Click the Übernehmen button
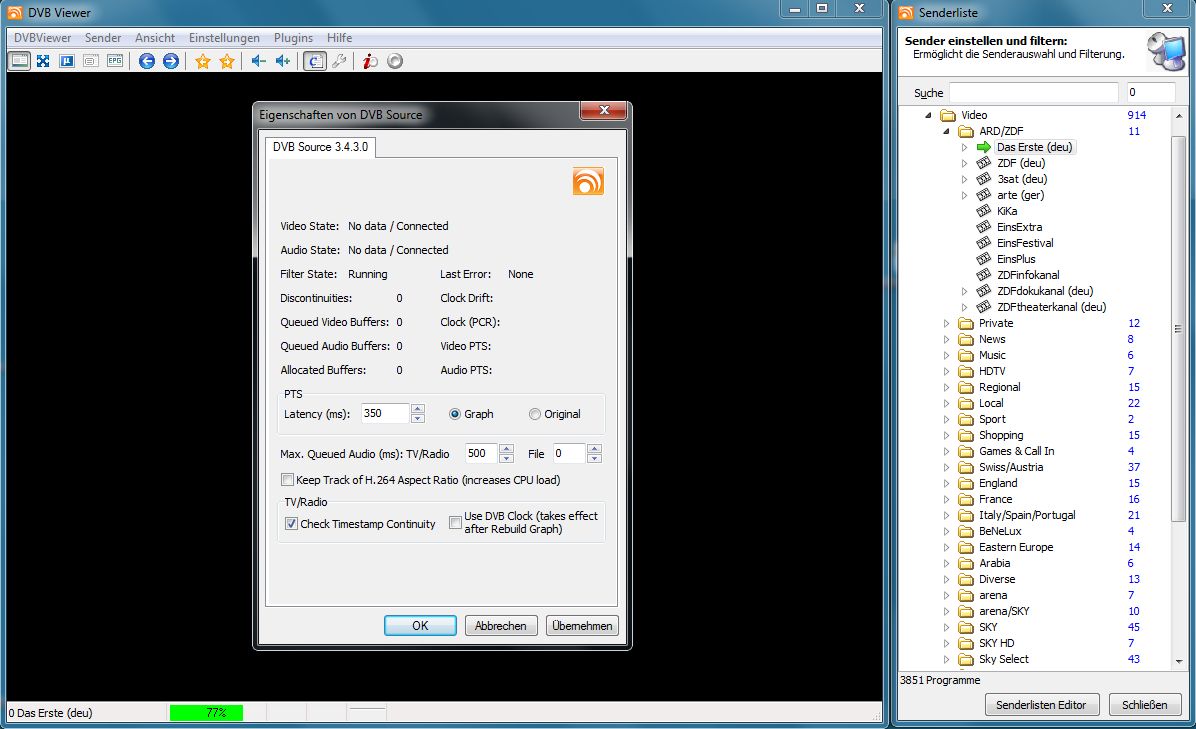This screenshot has width=1196, height=729. pos(582,625)
